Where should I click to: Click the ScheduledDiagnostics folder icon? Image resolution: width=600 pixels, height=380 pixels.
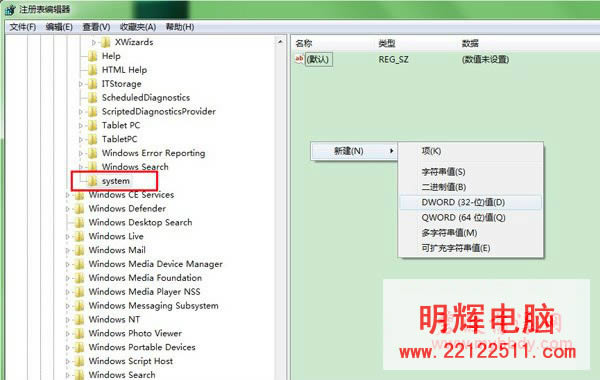[x=92, y=98]
